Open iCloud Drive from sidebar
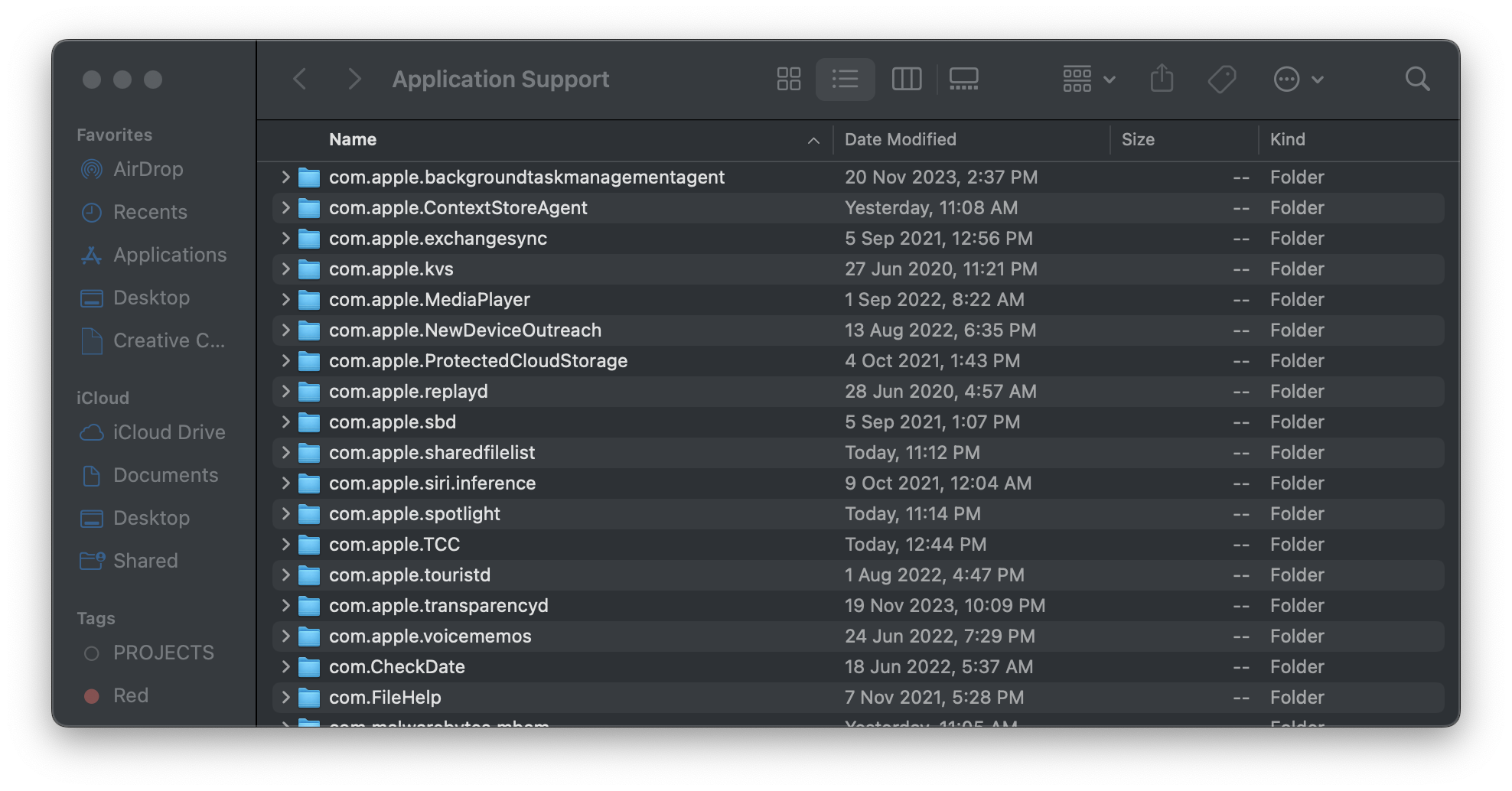The image size is (1512, 791). 168,432
